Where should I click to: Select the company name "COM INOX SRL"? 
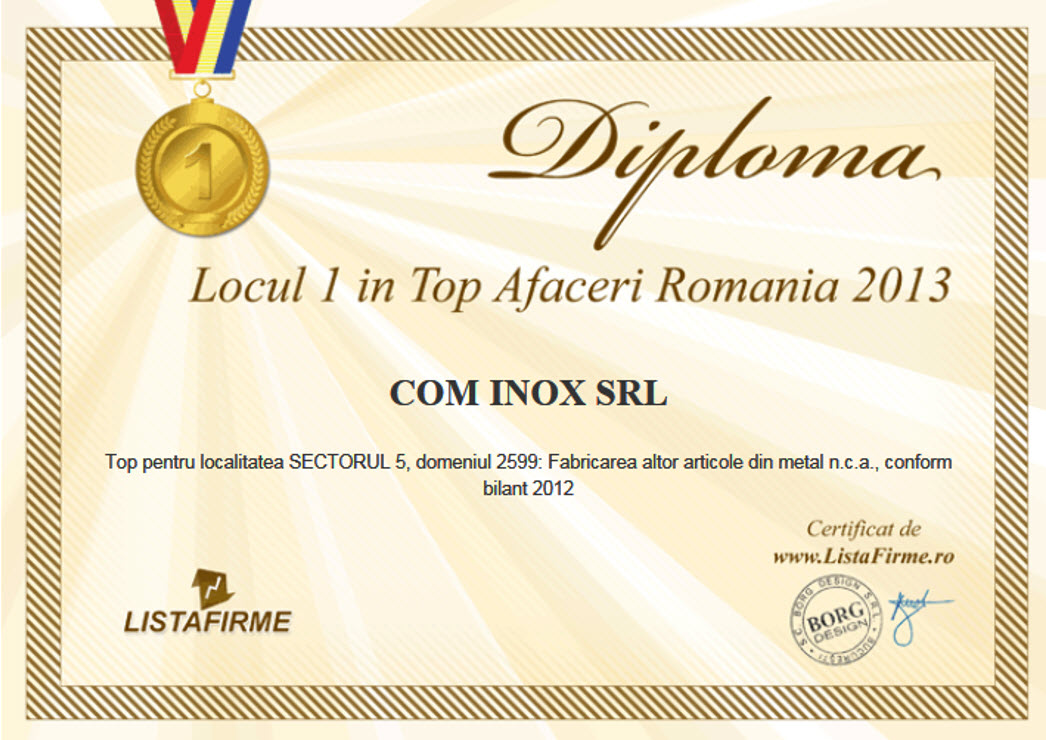(x=528, y=393)
